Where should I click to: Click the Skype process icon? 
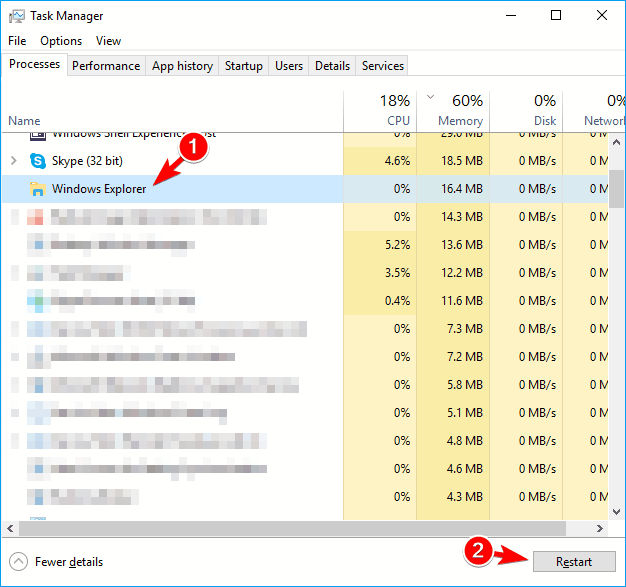38,161
